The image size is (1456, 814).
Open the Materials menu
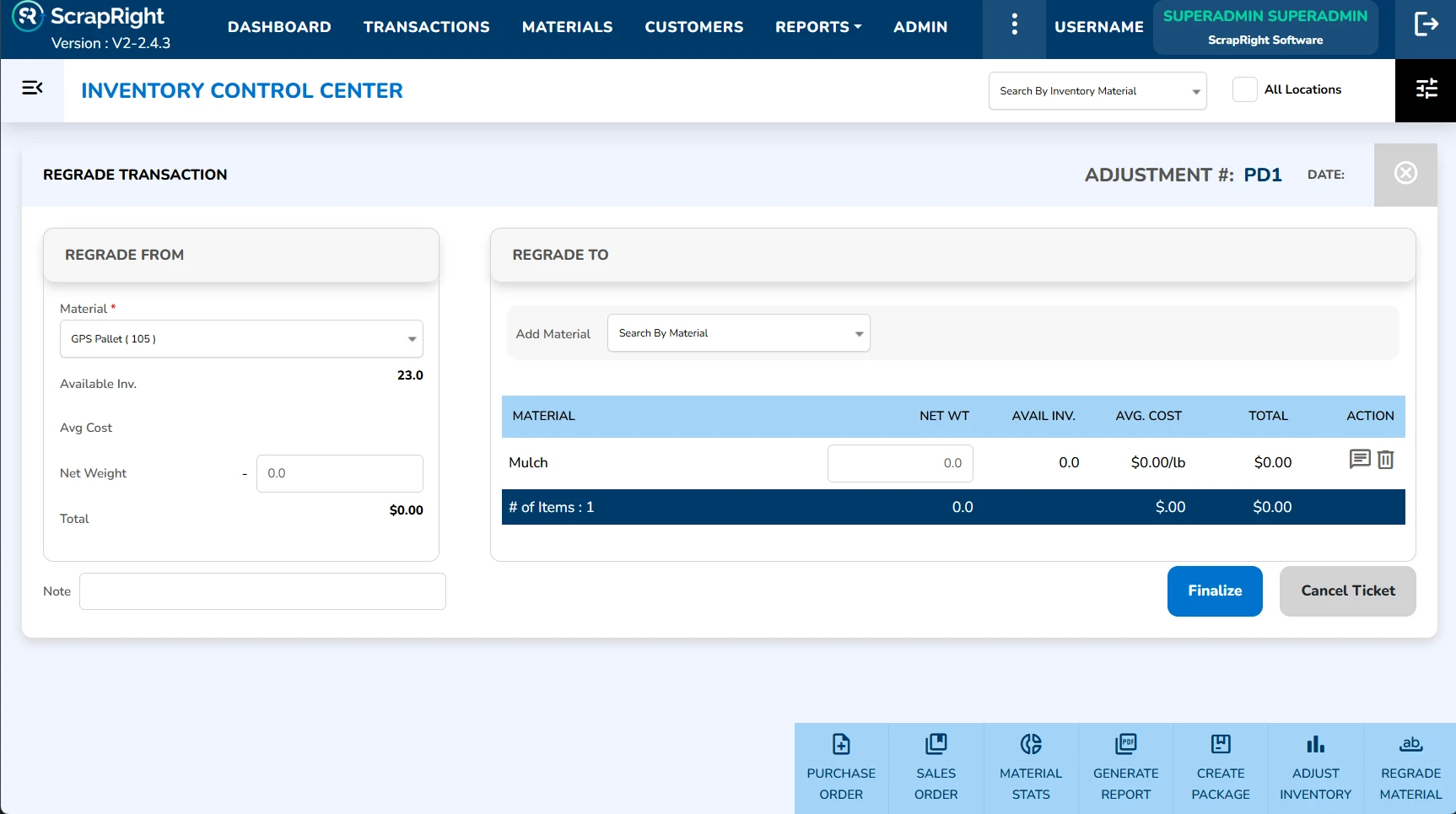(567, 27)
